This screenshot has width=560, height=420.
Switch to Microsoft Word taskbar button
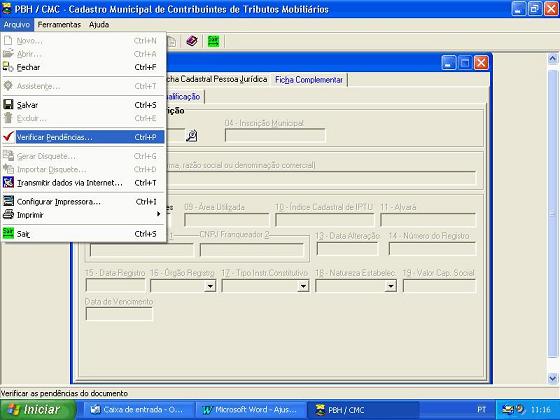point(250,410)
